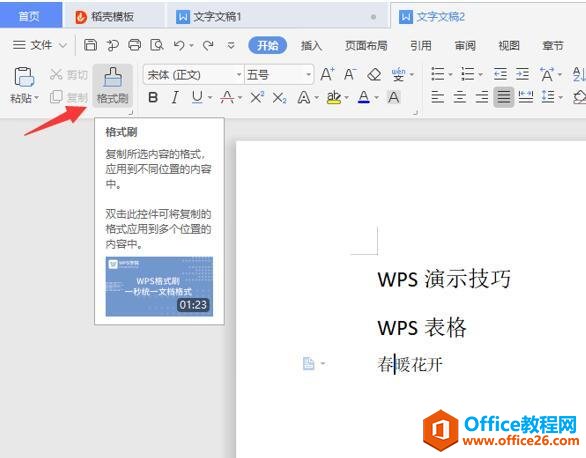Toggle Superscript (X²) formatting
Screen dimensions: 586x458
[x=257, y=98]
